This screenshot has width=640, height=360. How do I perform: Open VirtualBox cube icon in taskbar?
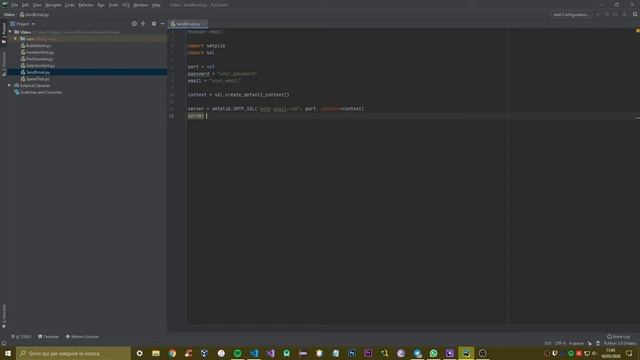click(205, 353)
